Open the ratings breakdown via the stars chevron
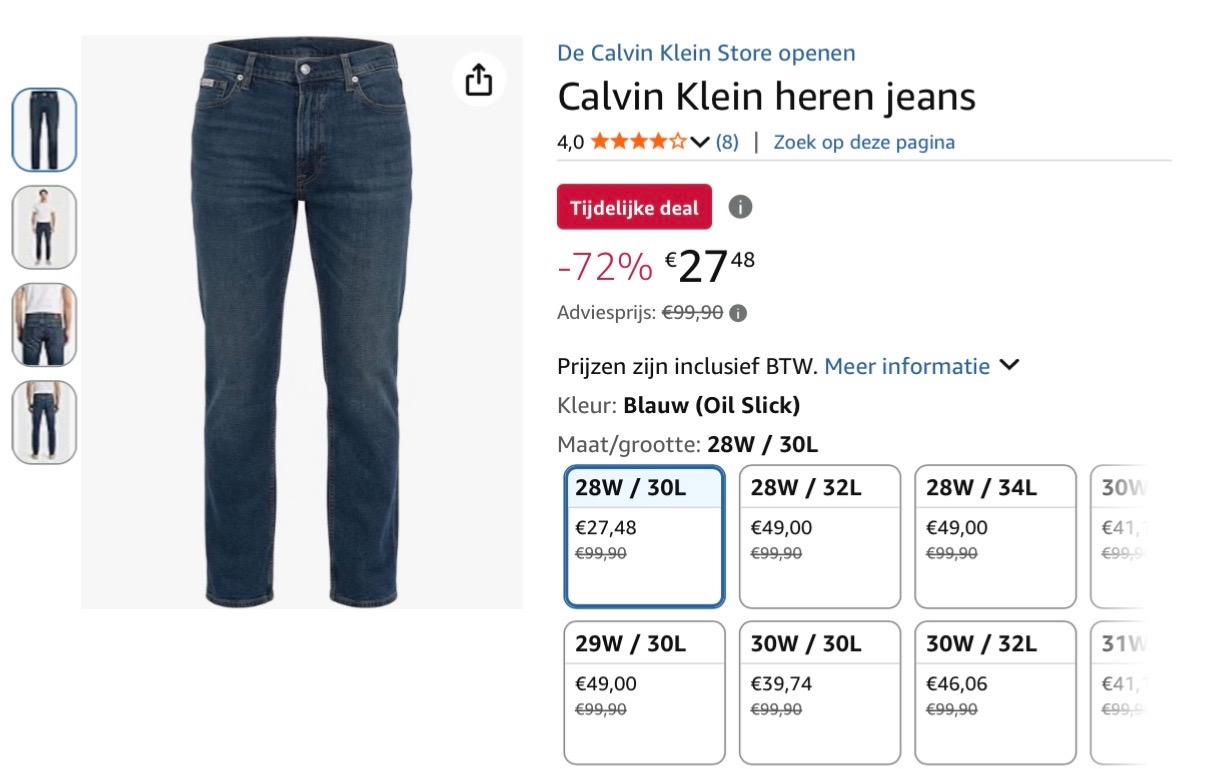 tap(698, 141)
